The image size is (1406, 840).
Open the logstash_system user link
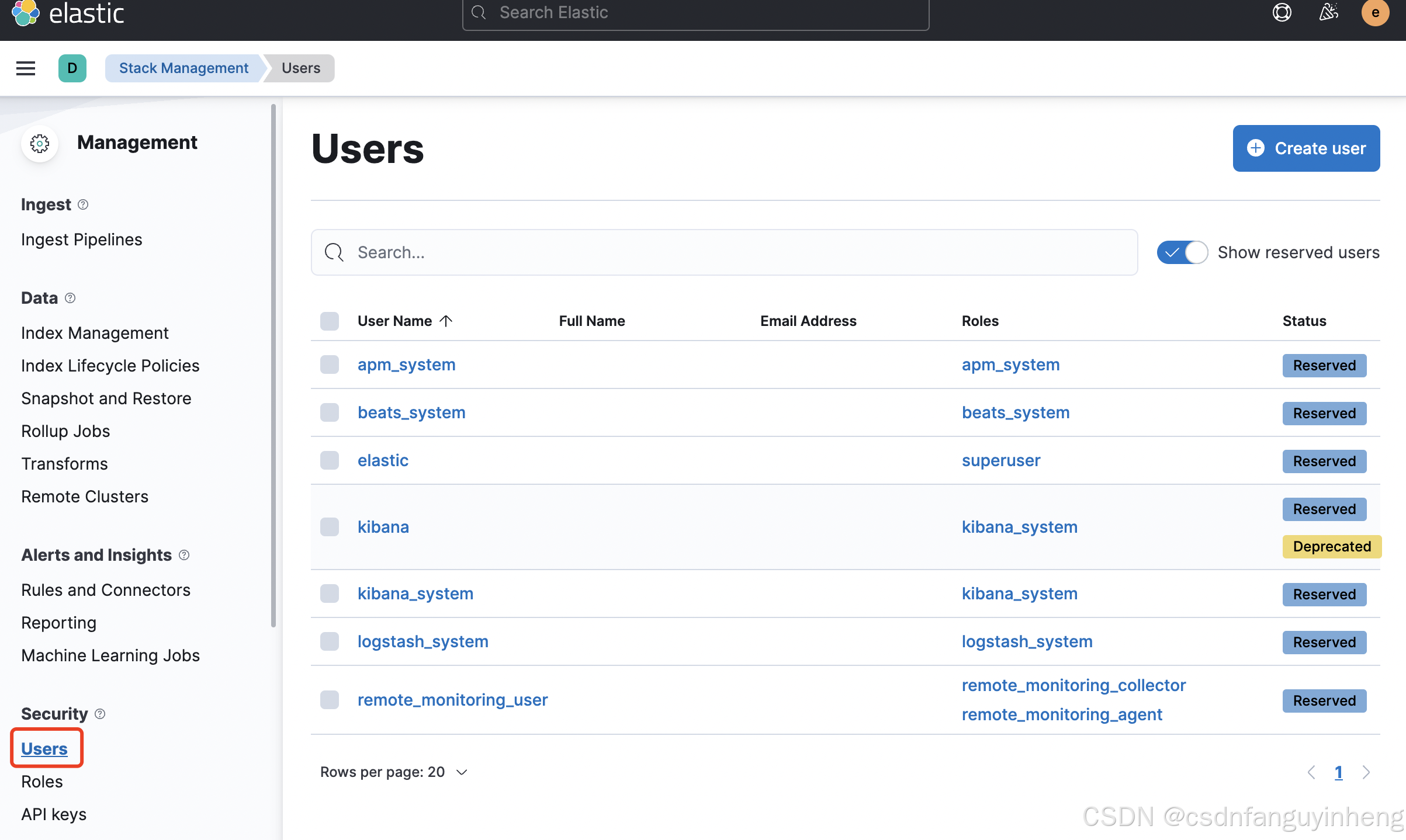pyautogui.click(x=423, y=641)
